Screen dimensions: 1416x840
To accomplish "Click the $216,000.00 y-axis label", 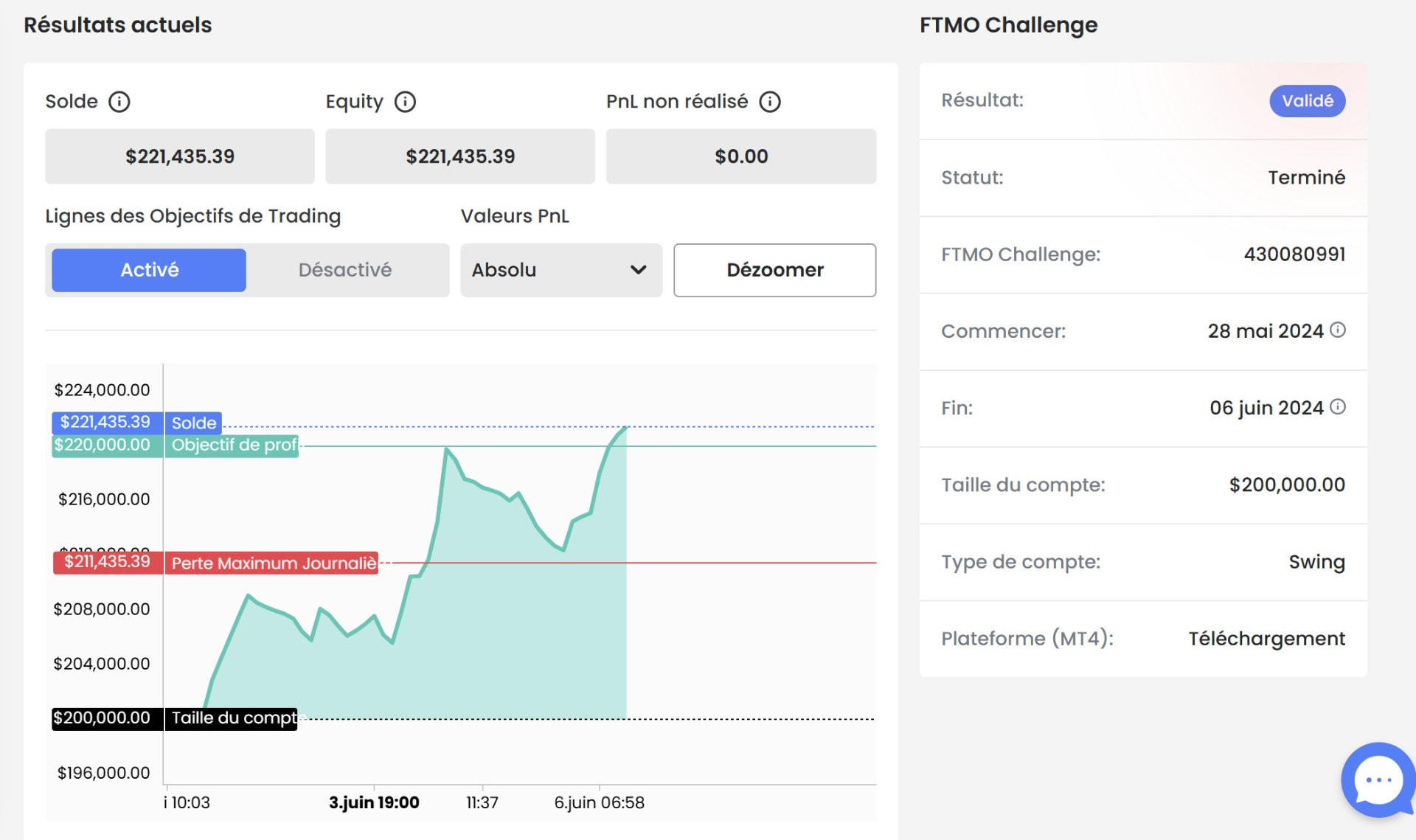I will [104, 499].
